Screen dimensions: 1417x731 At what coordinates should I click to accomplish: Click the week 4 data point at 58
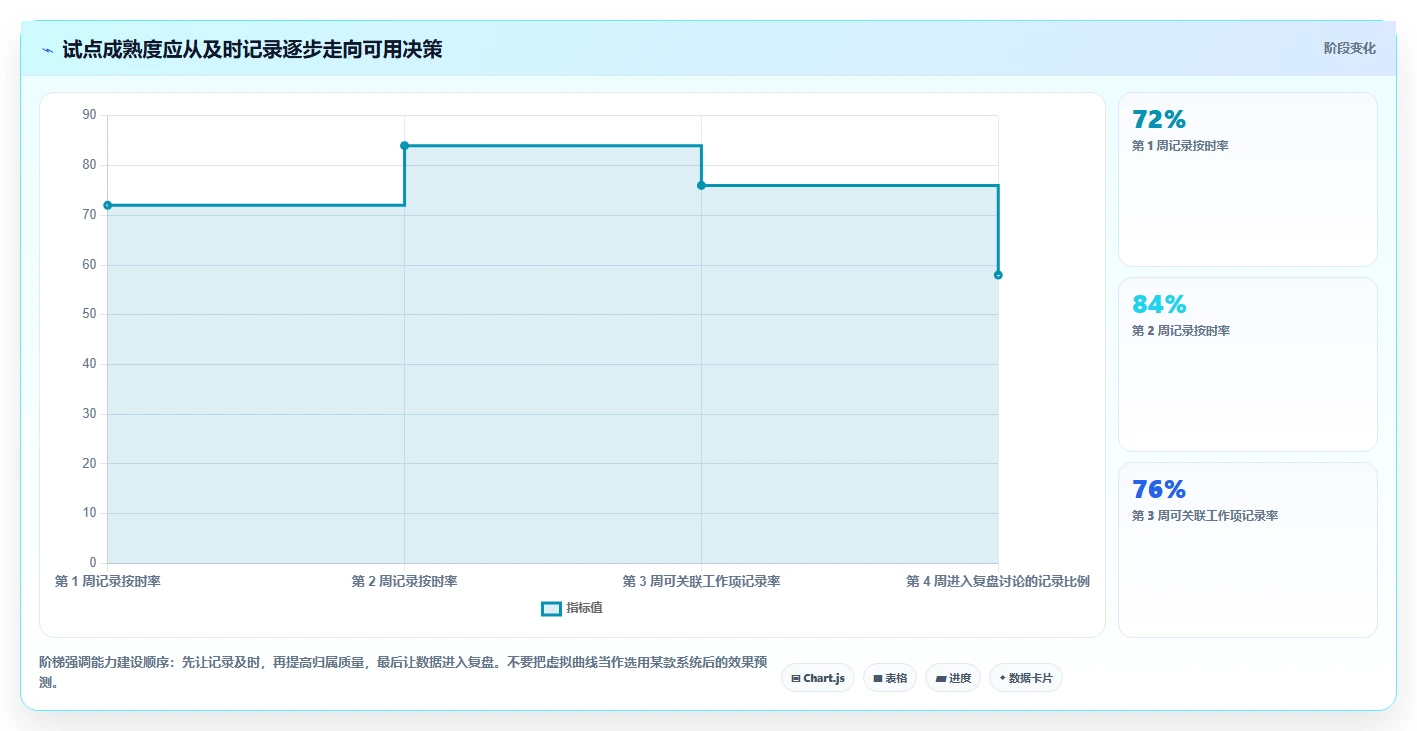[998, 275]
